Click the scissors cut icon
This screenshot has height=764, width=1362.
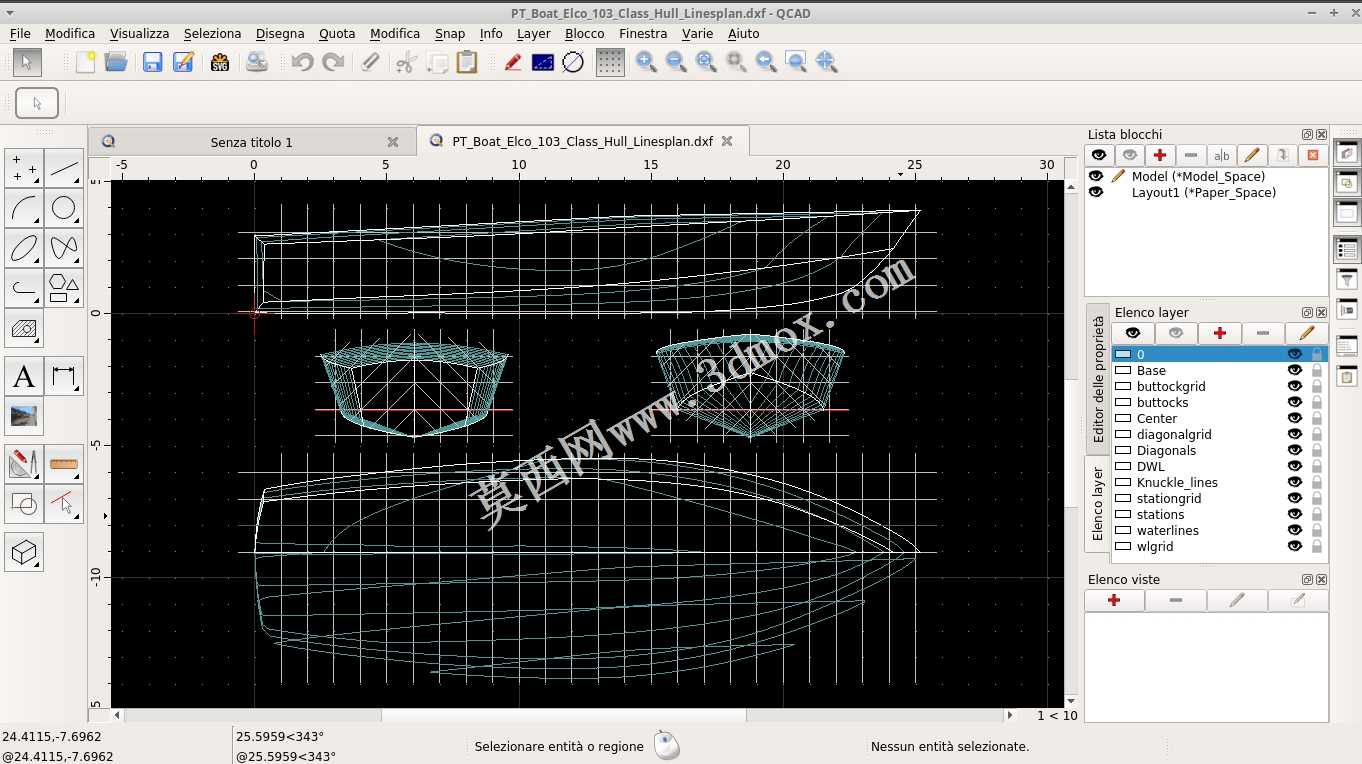point(405,62)
